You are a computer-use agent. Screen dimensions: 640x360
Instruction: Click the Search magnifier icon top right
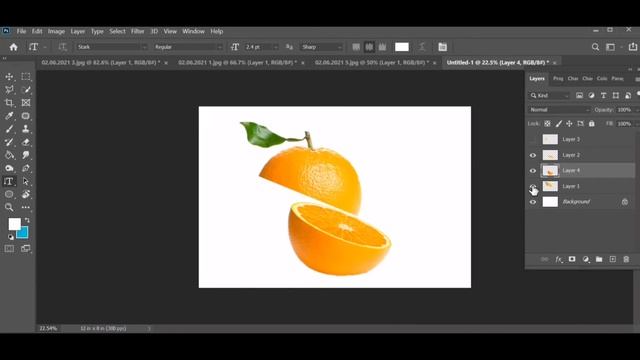point(596,47)
